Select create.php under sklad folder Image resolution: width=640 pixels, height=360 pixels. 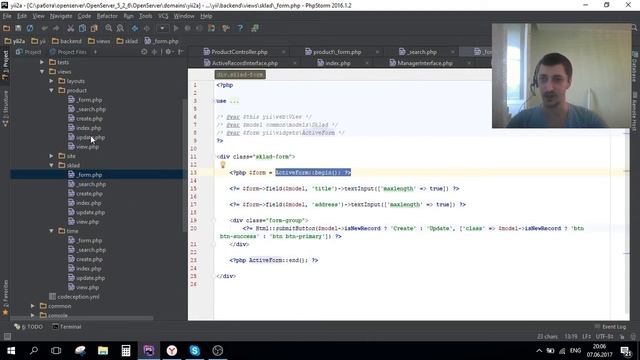[85, 193]
